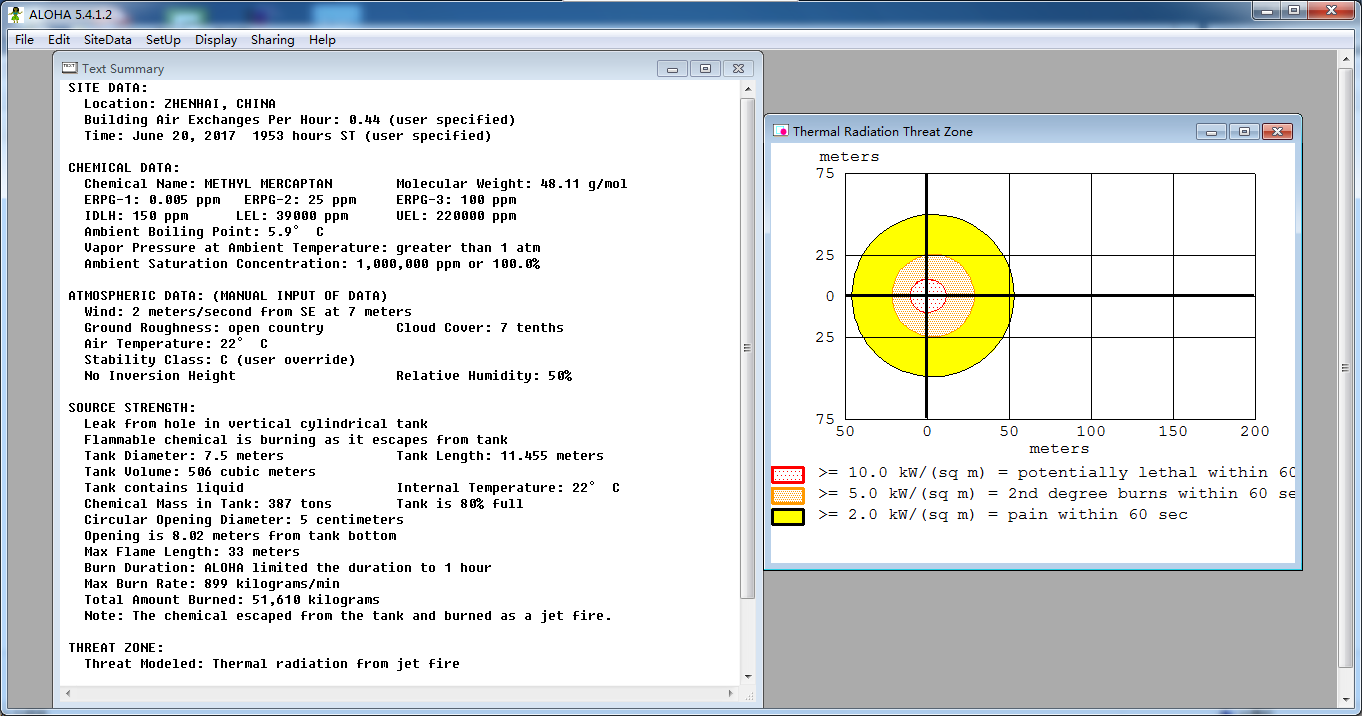Click the Text Summary window icon

pyautogui.click(x=69, y=68)
